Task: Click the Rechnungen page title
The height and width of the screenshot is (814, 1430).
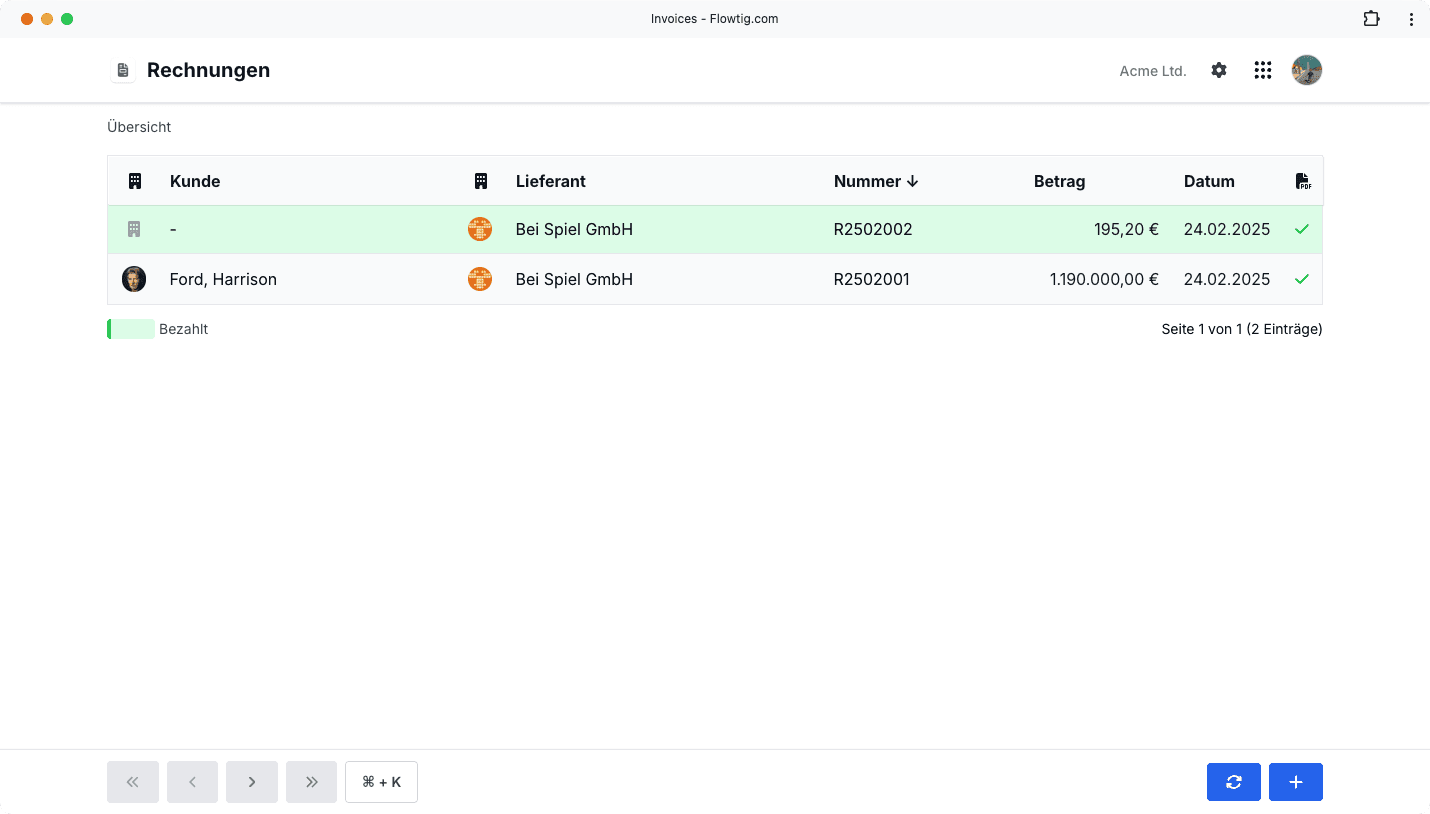Action: point(208,70)
